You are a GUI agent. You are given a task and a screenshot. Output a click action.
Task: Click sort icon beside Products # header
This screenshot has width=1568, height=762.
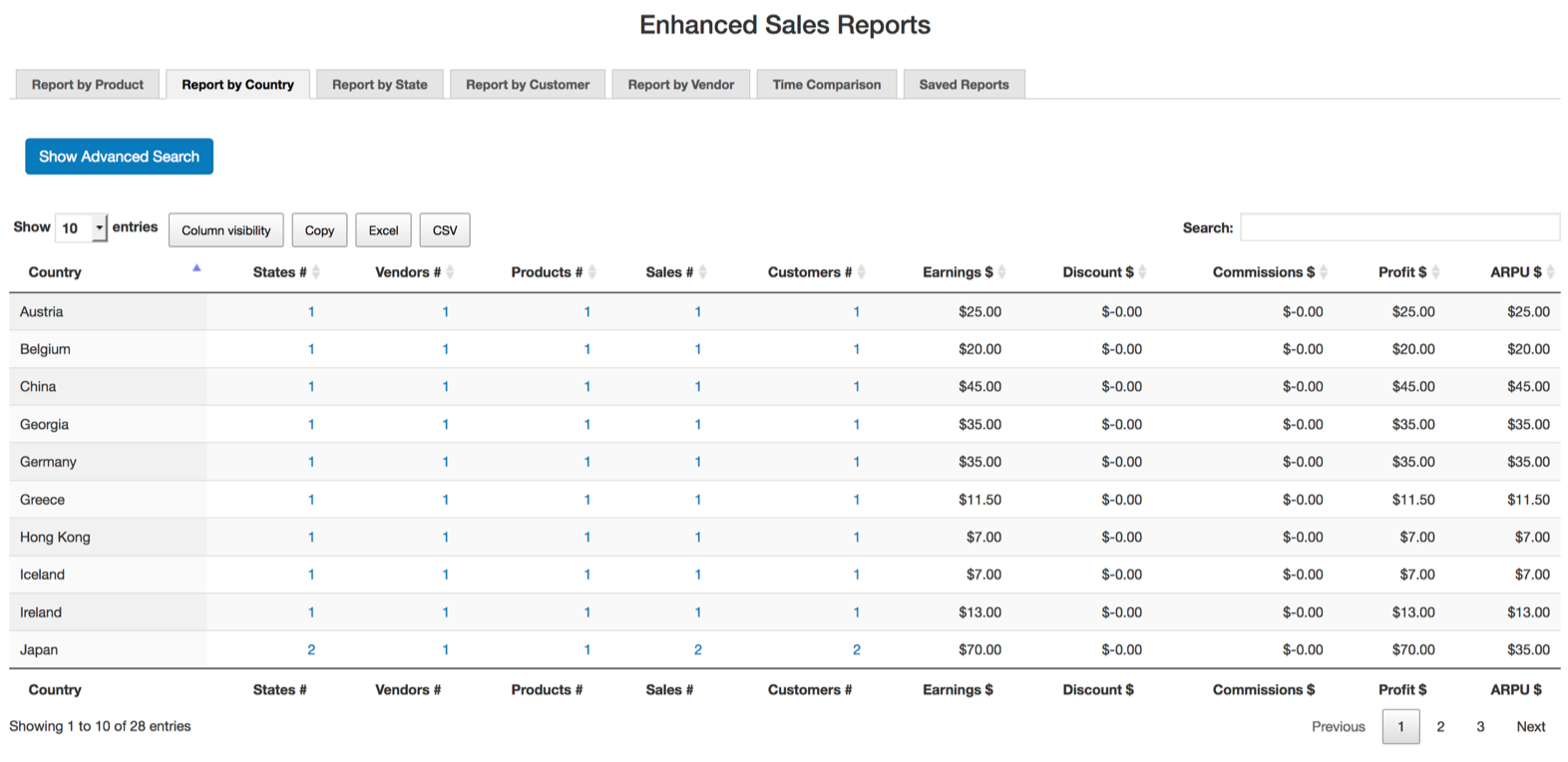(x=592, y=272)
